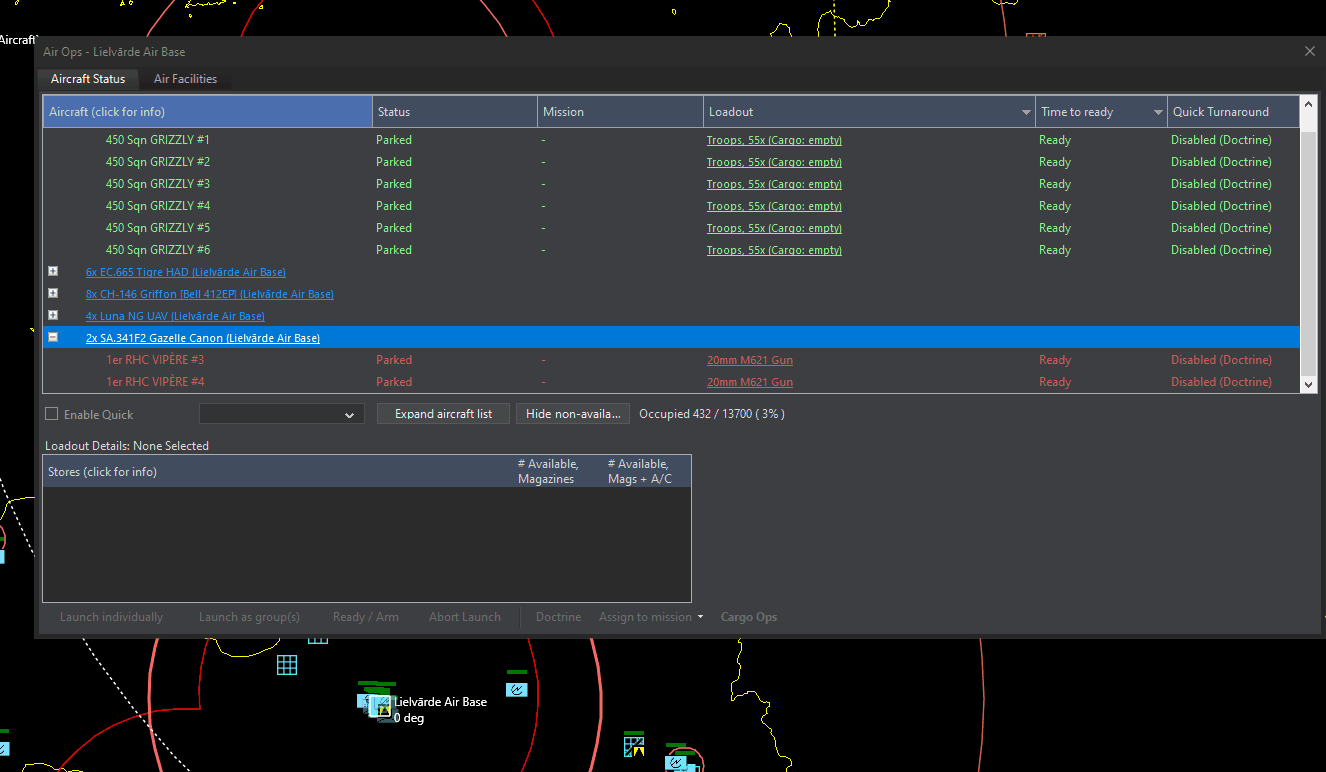Open the GRIZZLY #1 troops loadout link

pos(774,140)
